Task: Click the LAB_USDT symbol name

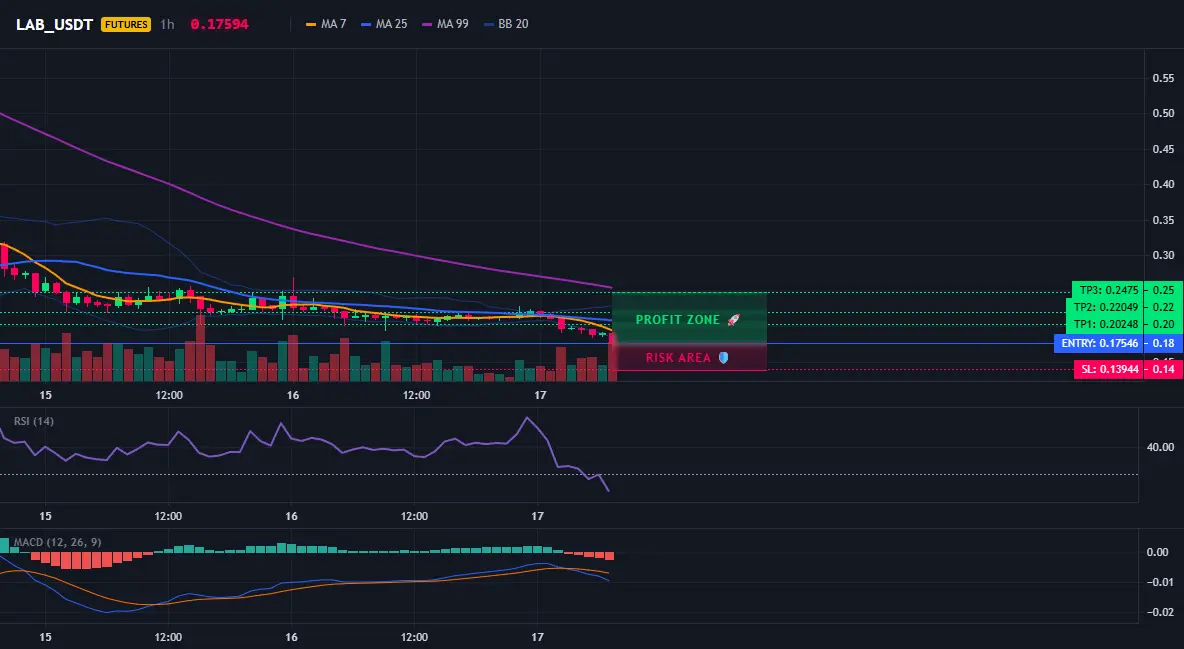Action: click(54, 24)
